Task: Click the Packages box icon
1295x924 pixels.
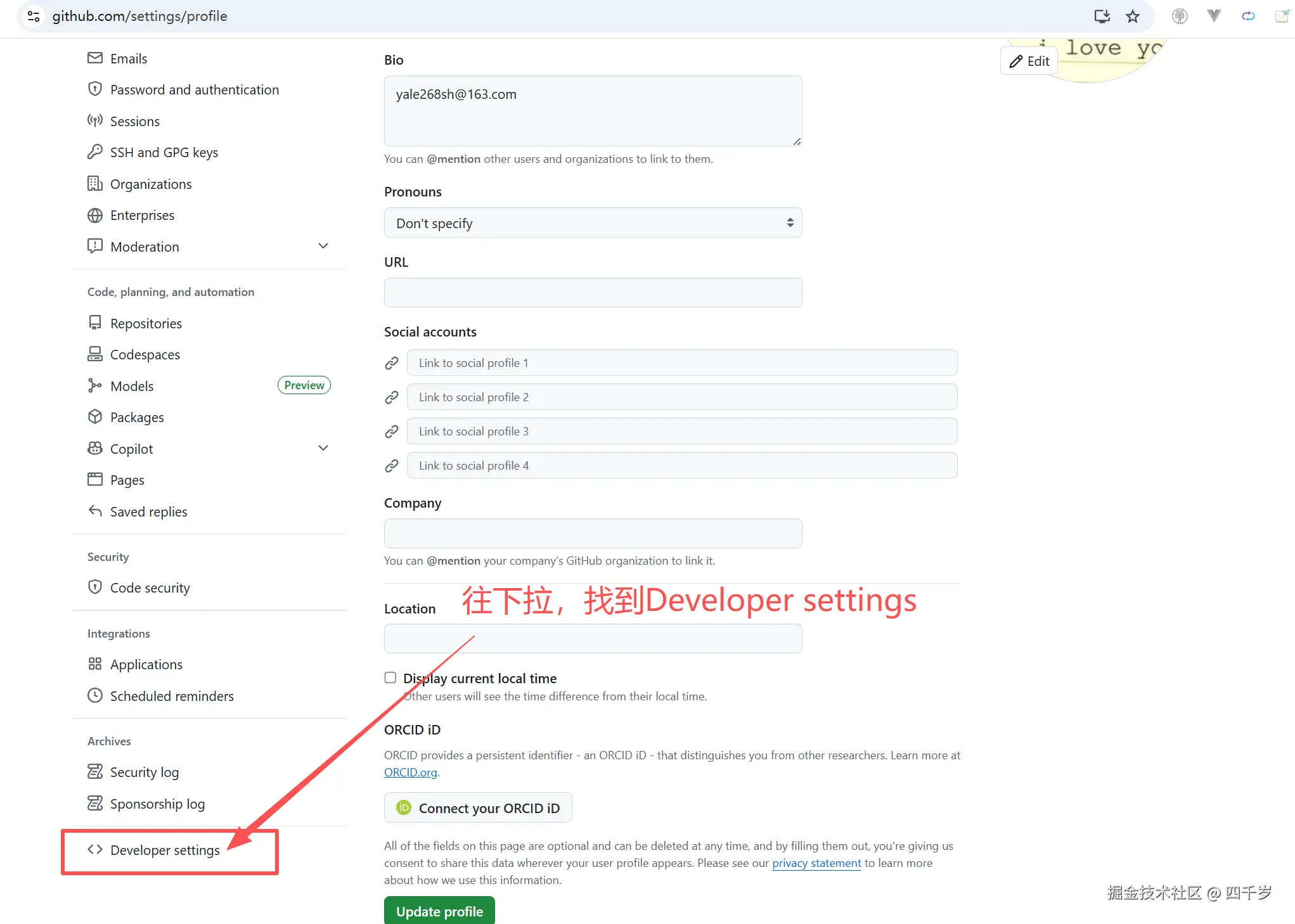Action: pos(94,417)
